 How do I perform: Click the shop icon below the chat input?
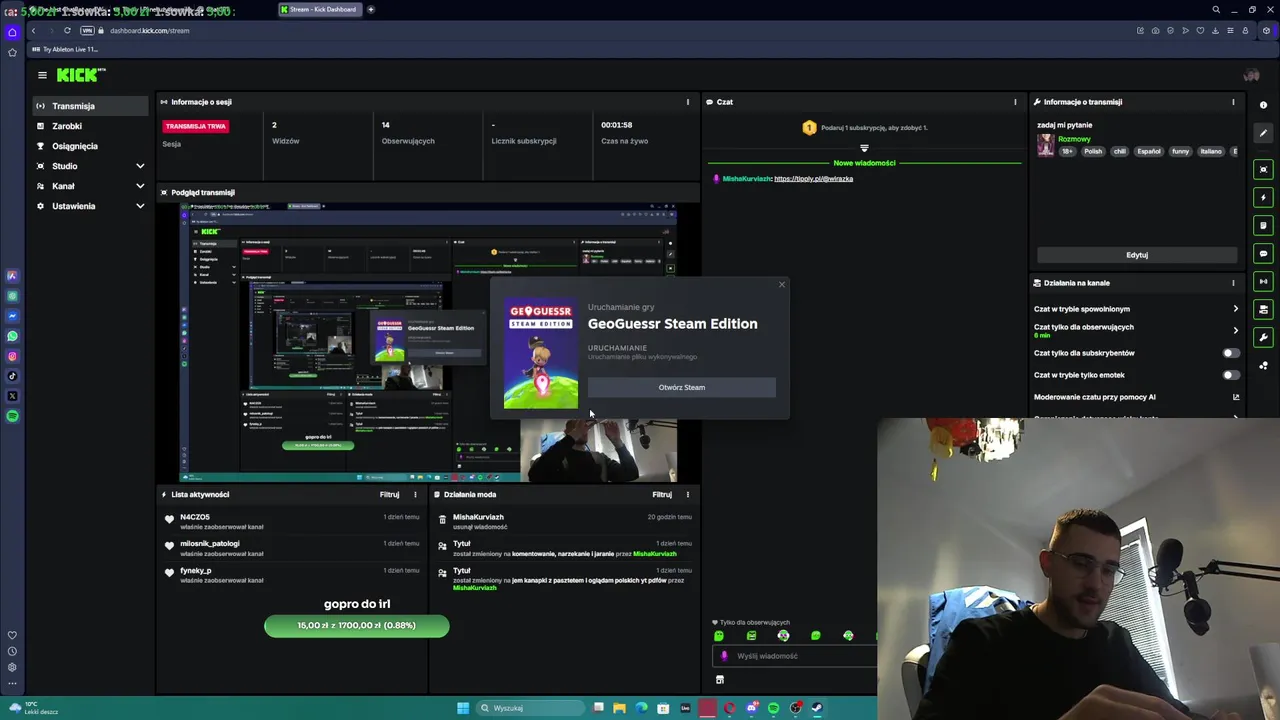[x=719, y=680]
